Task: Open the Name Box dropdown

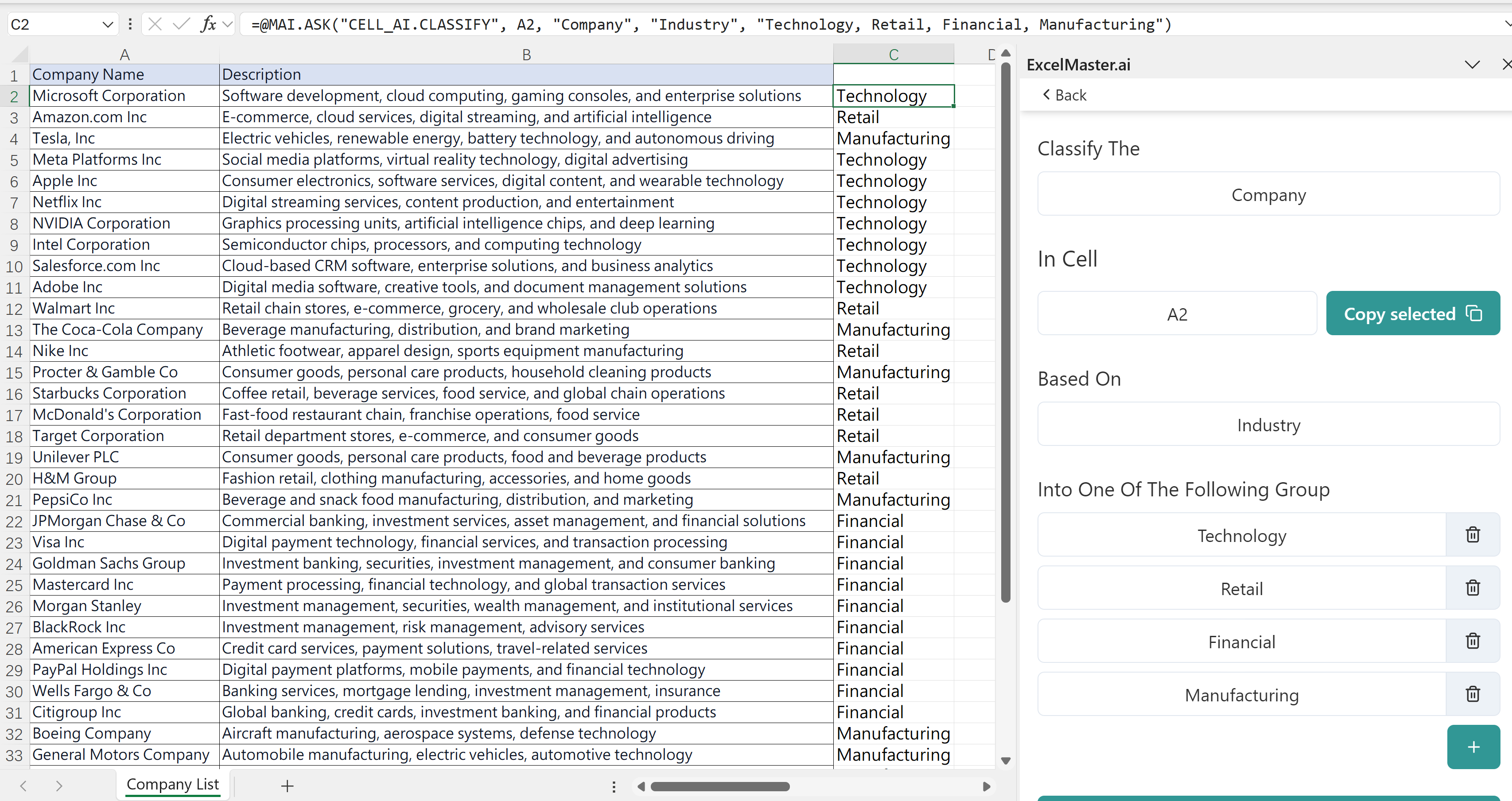Action: tap(107, 25)
